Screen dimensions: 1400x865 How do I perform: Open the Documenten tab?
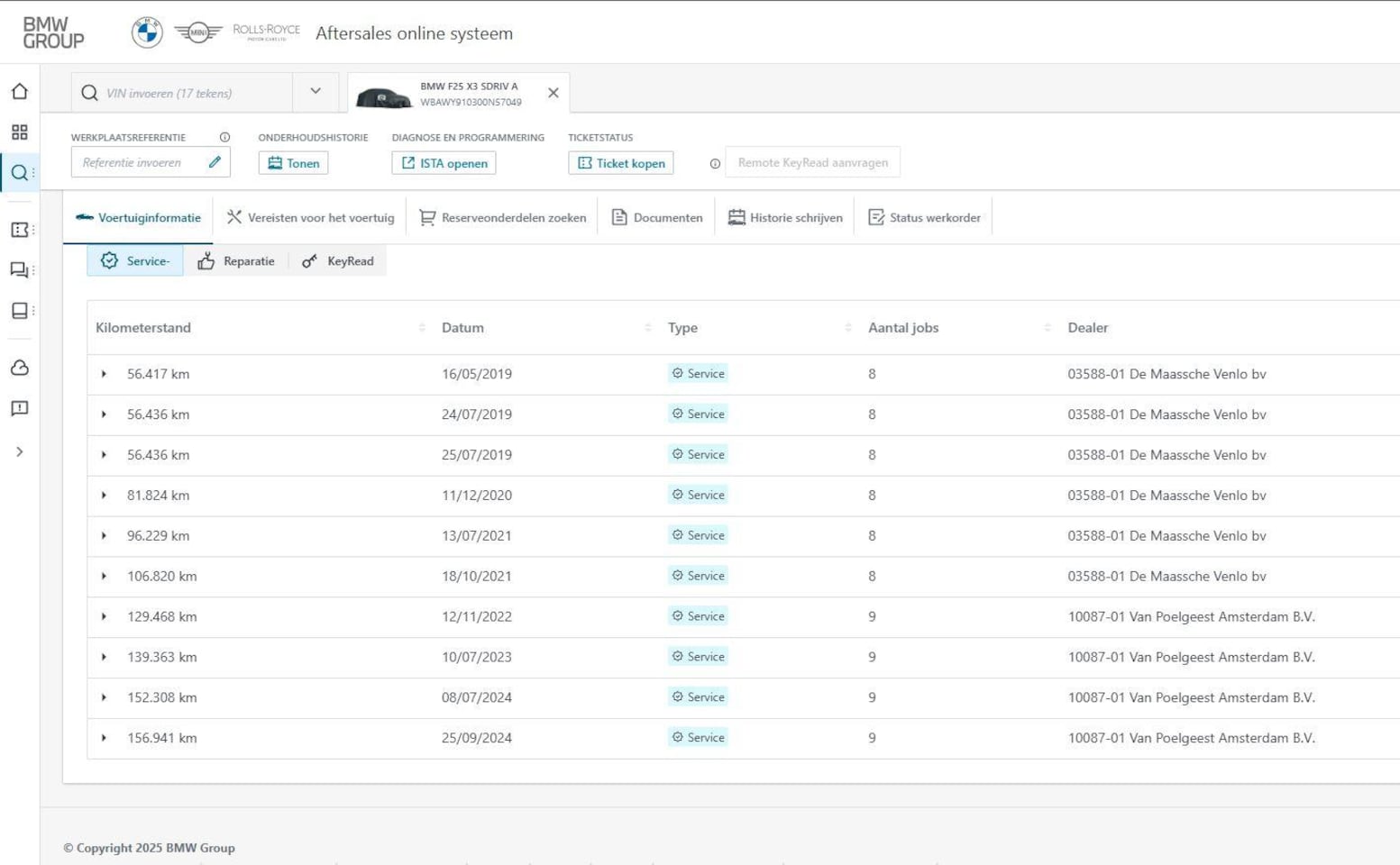[x=657, y=217]
